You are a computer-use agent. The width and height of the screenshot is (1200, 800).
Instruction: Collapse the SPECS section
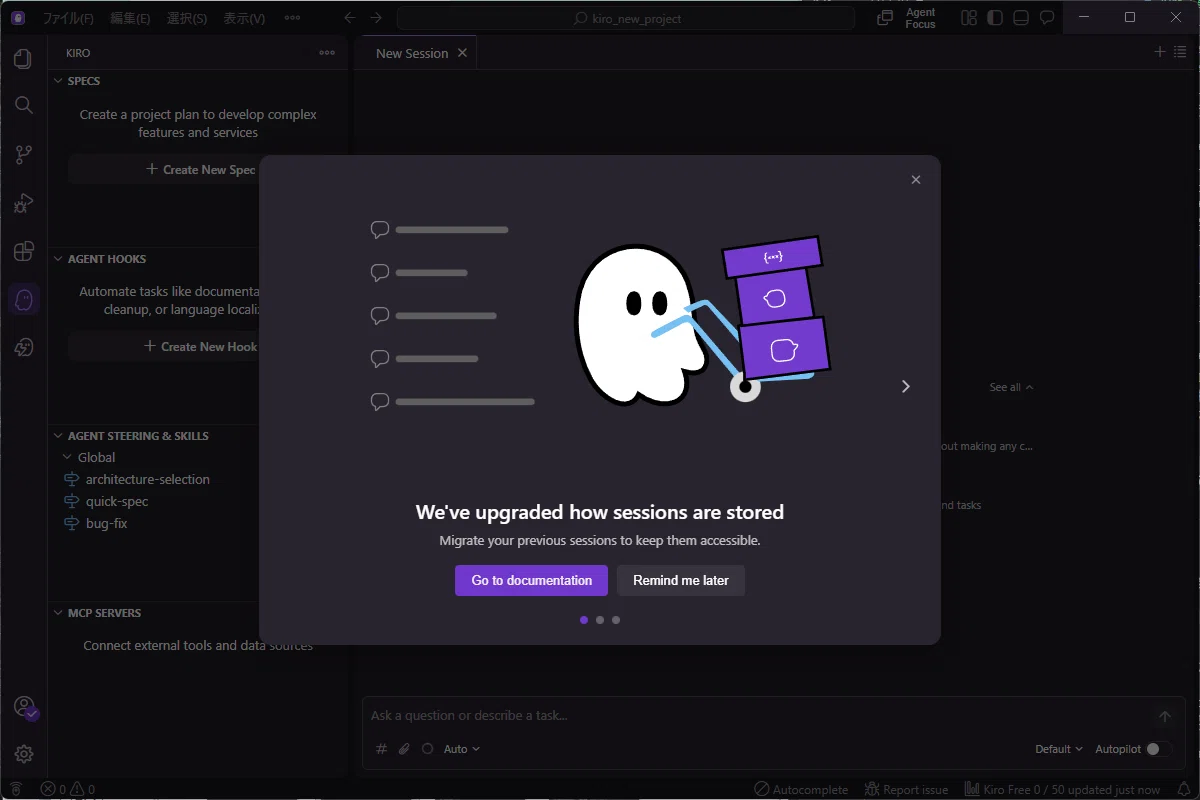click(x=58, y=81)
